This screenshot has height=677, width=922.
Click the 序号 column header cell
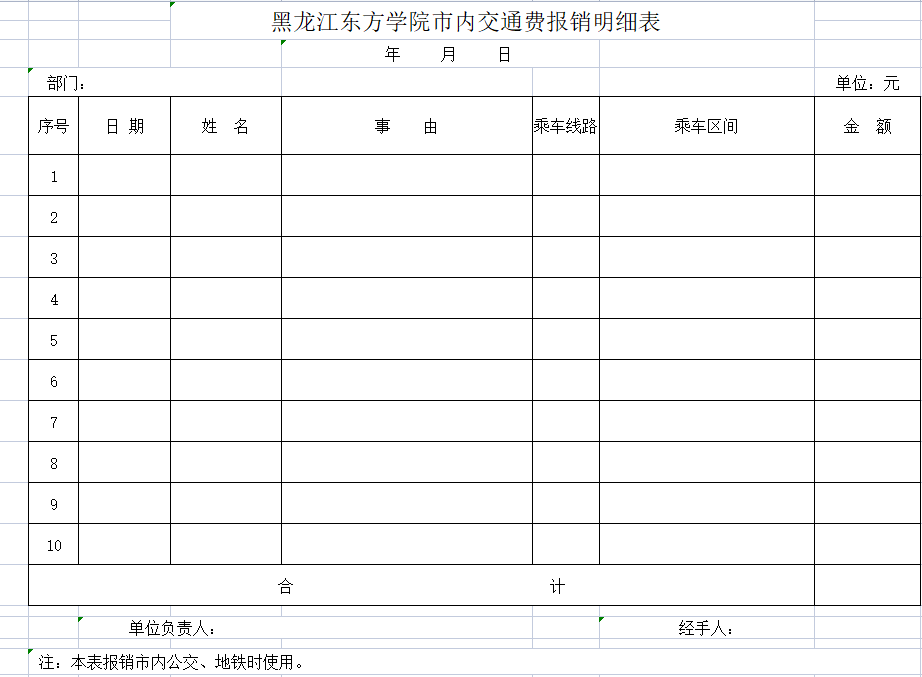(54, 126)
